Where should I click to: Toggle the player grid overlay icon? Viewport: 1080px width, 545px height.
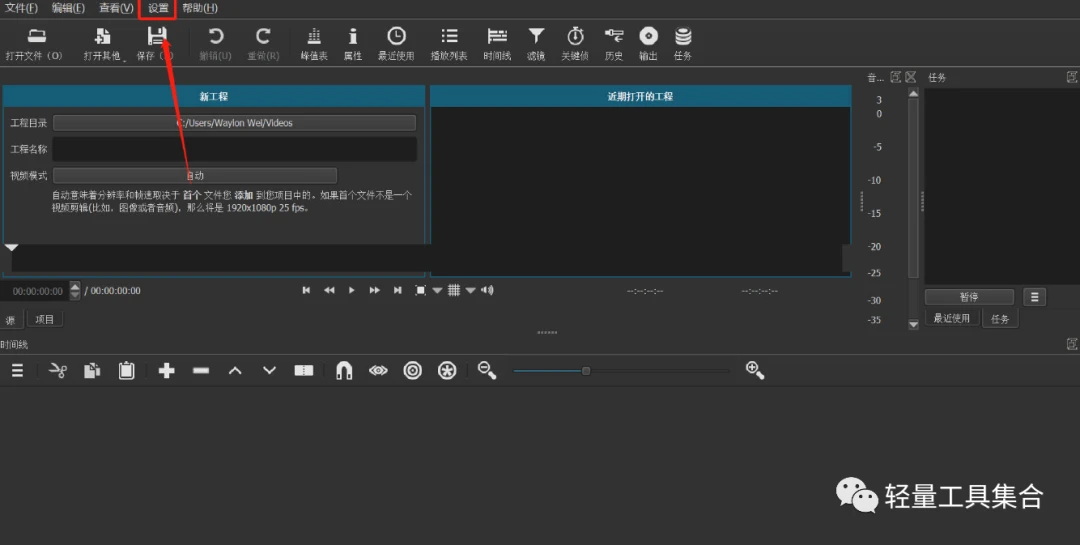tap(454, 290)
